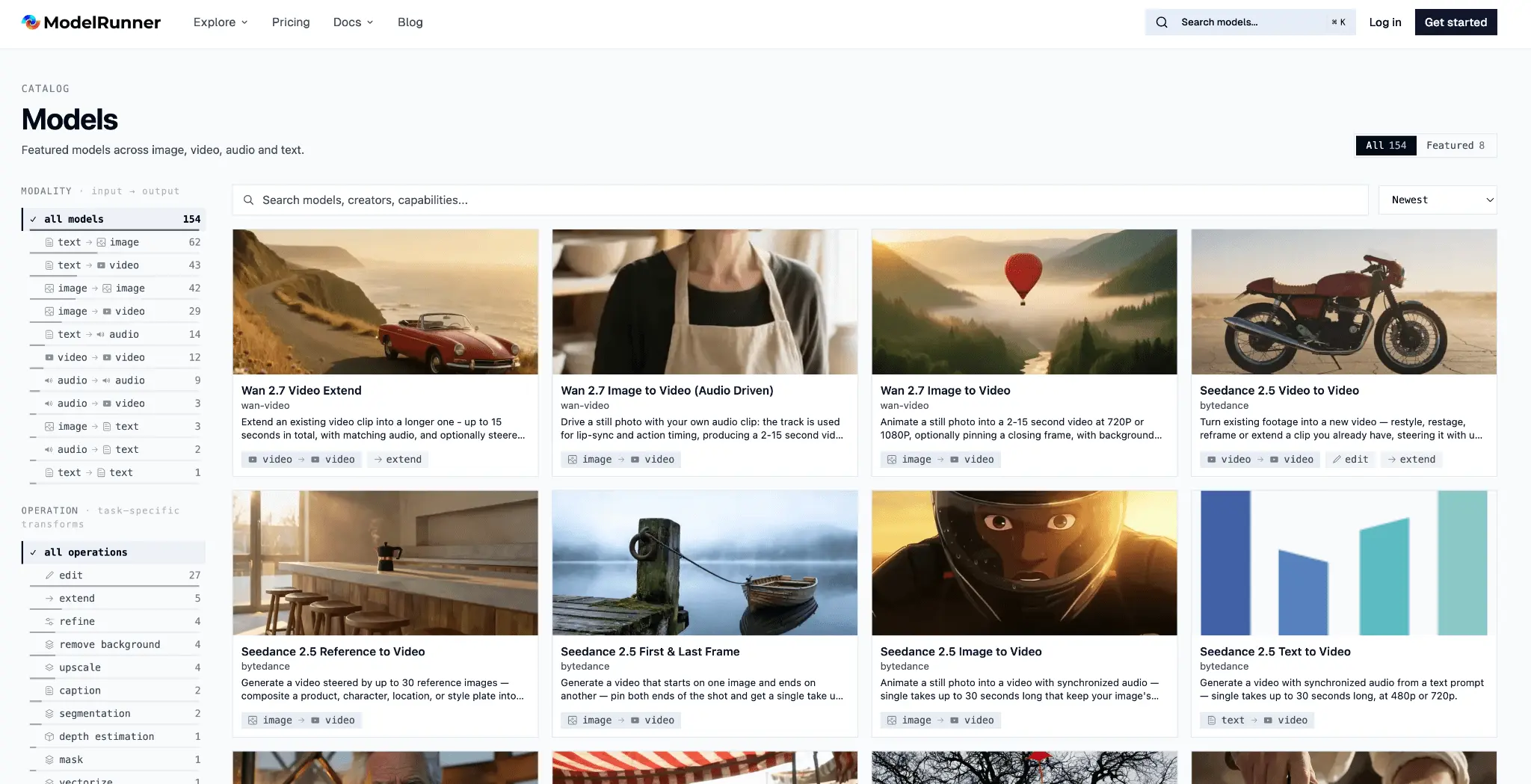Image resolution: width=1531 pixels, height=784 pixels.
Task: Select the 'all operations' filter
Action: [114, 552]
